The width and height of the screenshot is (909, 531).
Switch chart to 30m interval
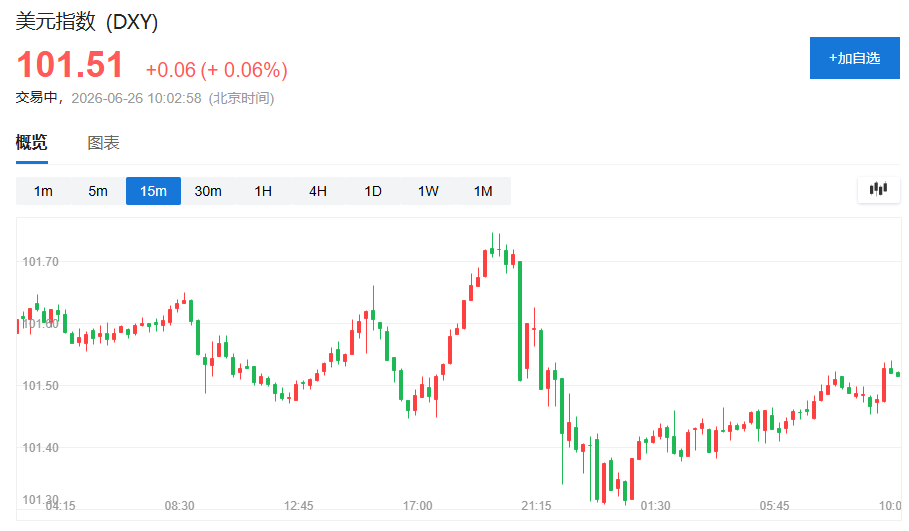[x=208, y=191]
